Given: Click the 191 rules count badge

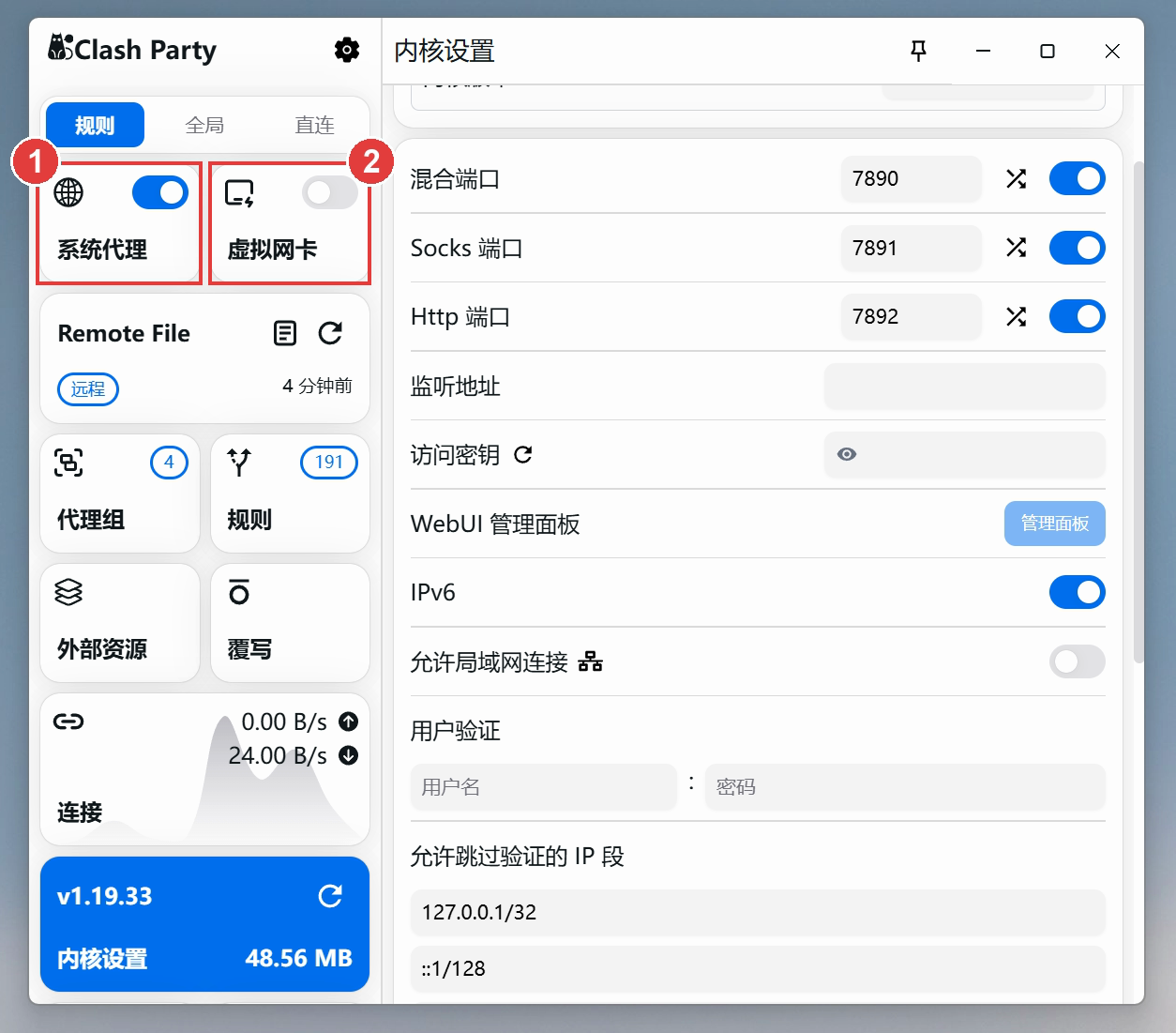Looking at the screenshot, I should (329, 462).
